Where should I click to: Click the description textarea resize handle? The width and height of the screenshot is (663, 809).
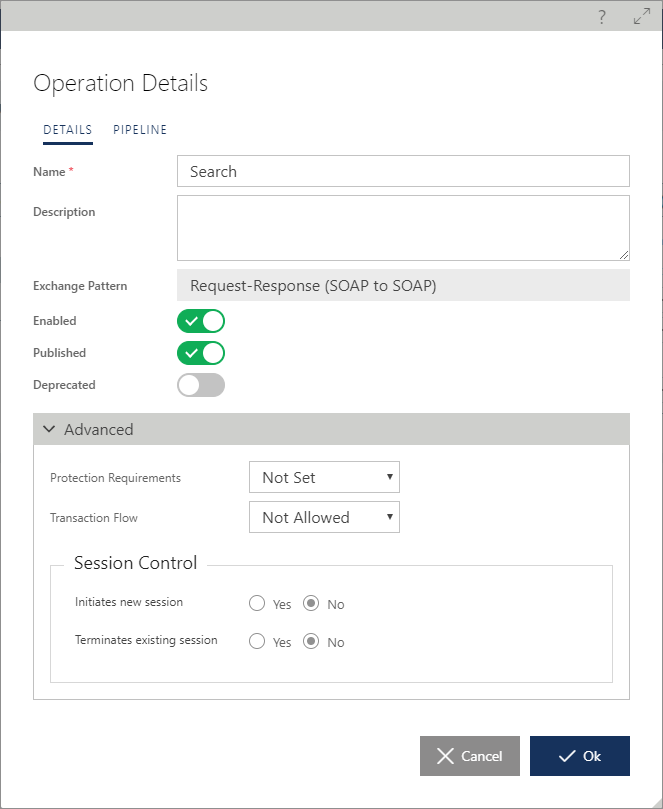click(x=624, y=255)
